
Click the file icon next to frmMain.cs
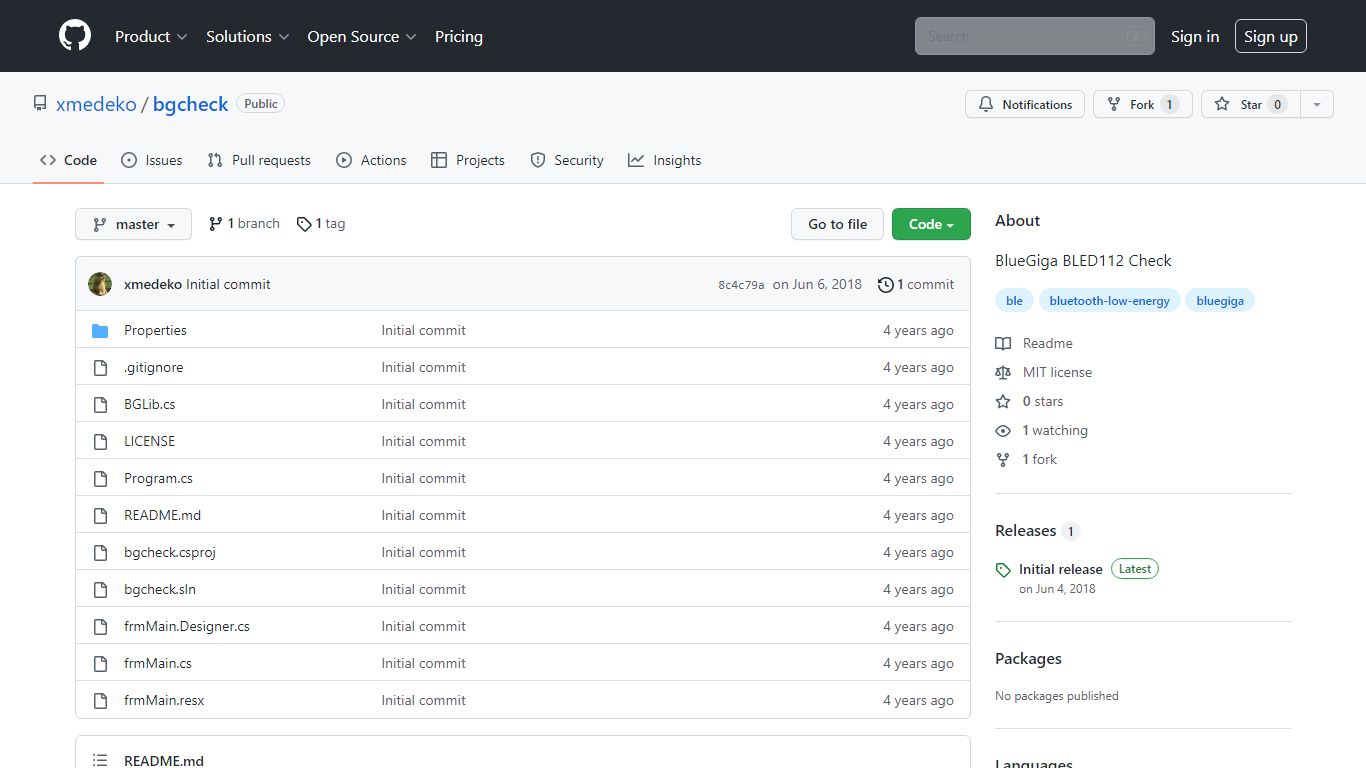pos(100,663)
